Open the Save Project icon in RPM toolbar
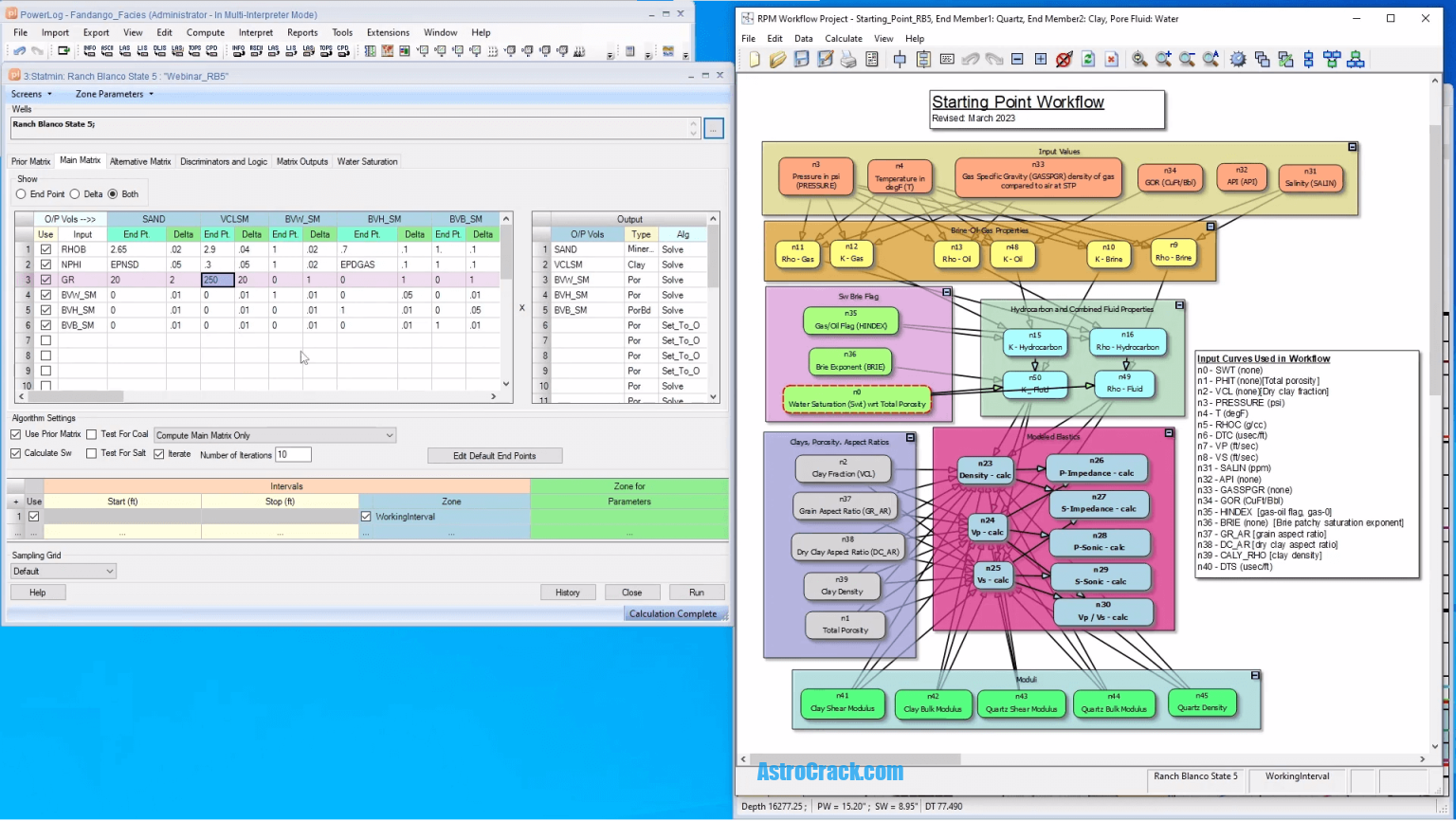The image size is (1456, 821). tap(800, 59)
